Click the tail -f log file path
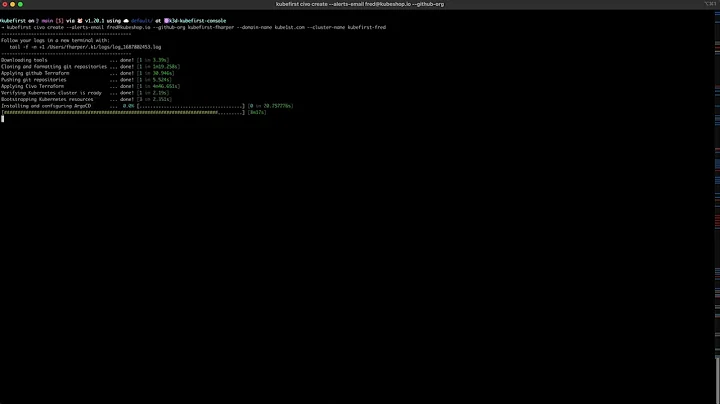The width and height of the screenshot is (720, 404). 103,47
